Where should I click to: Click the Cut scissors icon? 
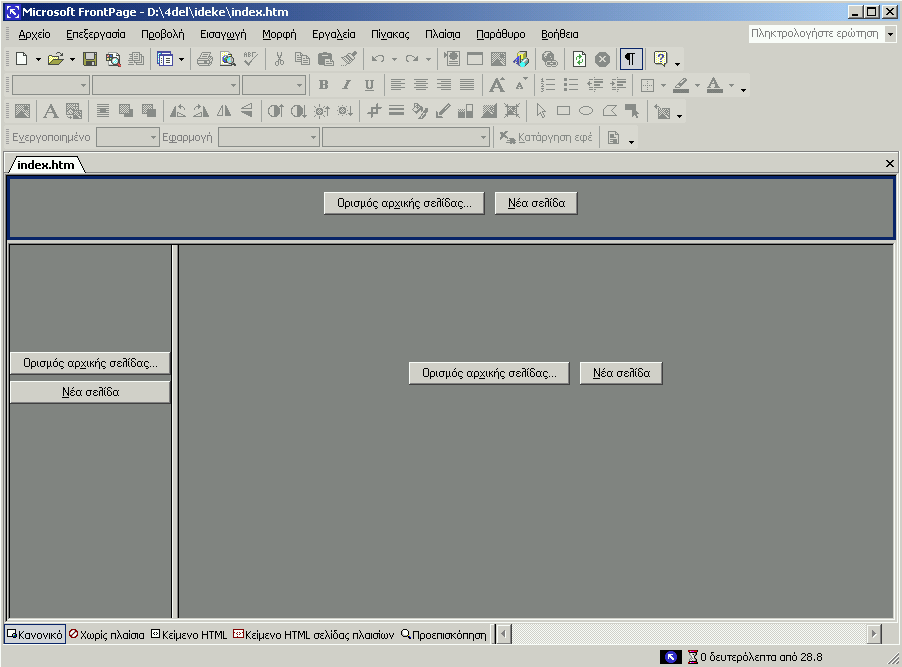(x=280, y=59)
